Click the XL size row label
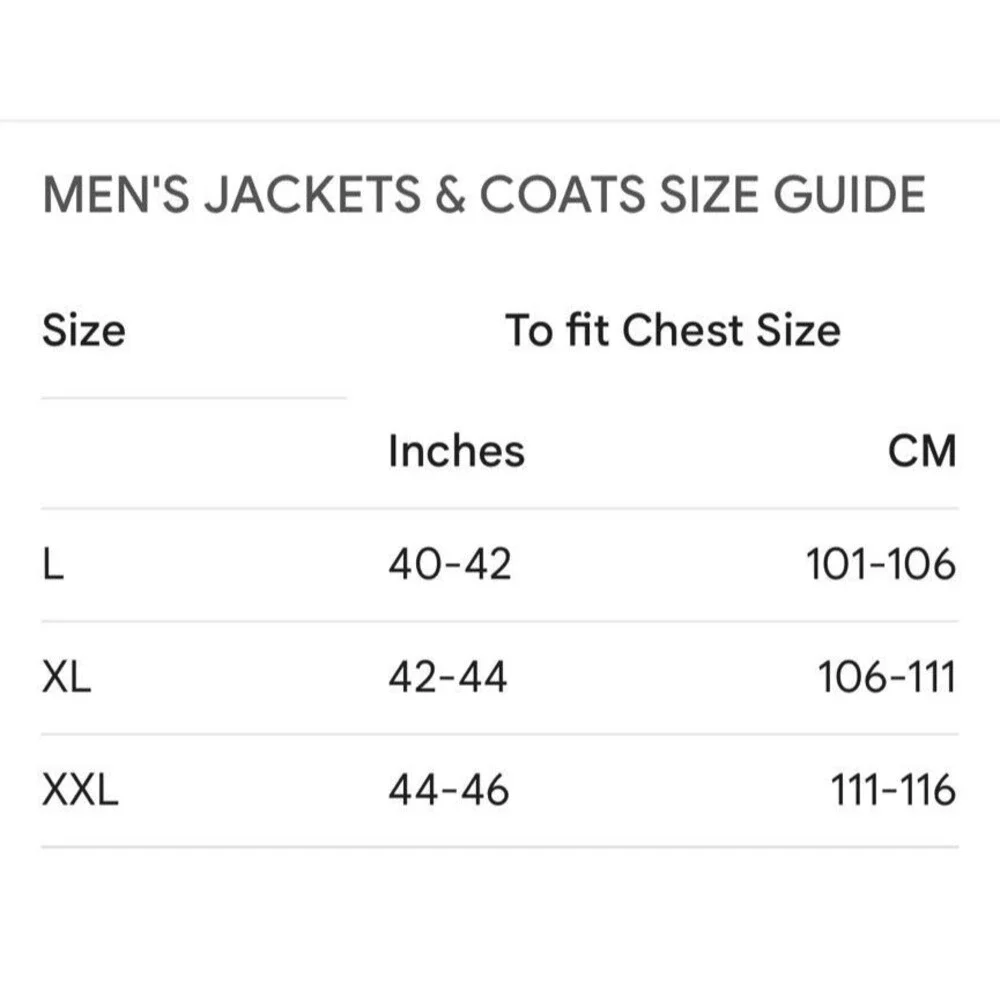Screen dimensions: 1000x1000 click(66, 677)
